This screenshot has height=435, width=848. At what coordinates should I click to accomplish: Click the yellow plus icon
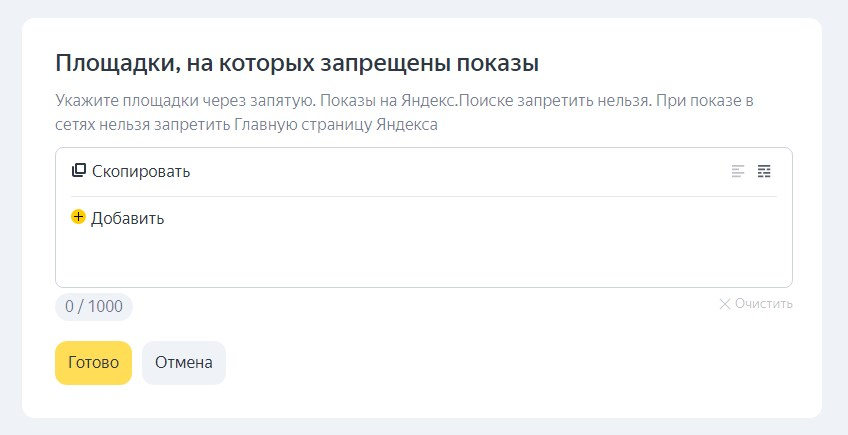(x=78, y=217)
